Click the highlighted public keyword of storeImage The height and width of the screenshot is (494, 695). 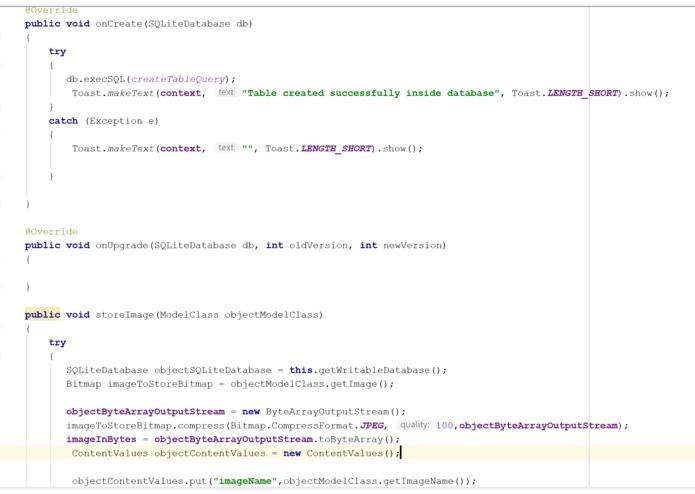point(43,315)
